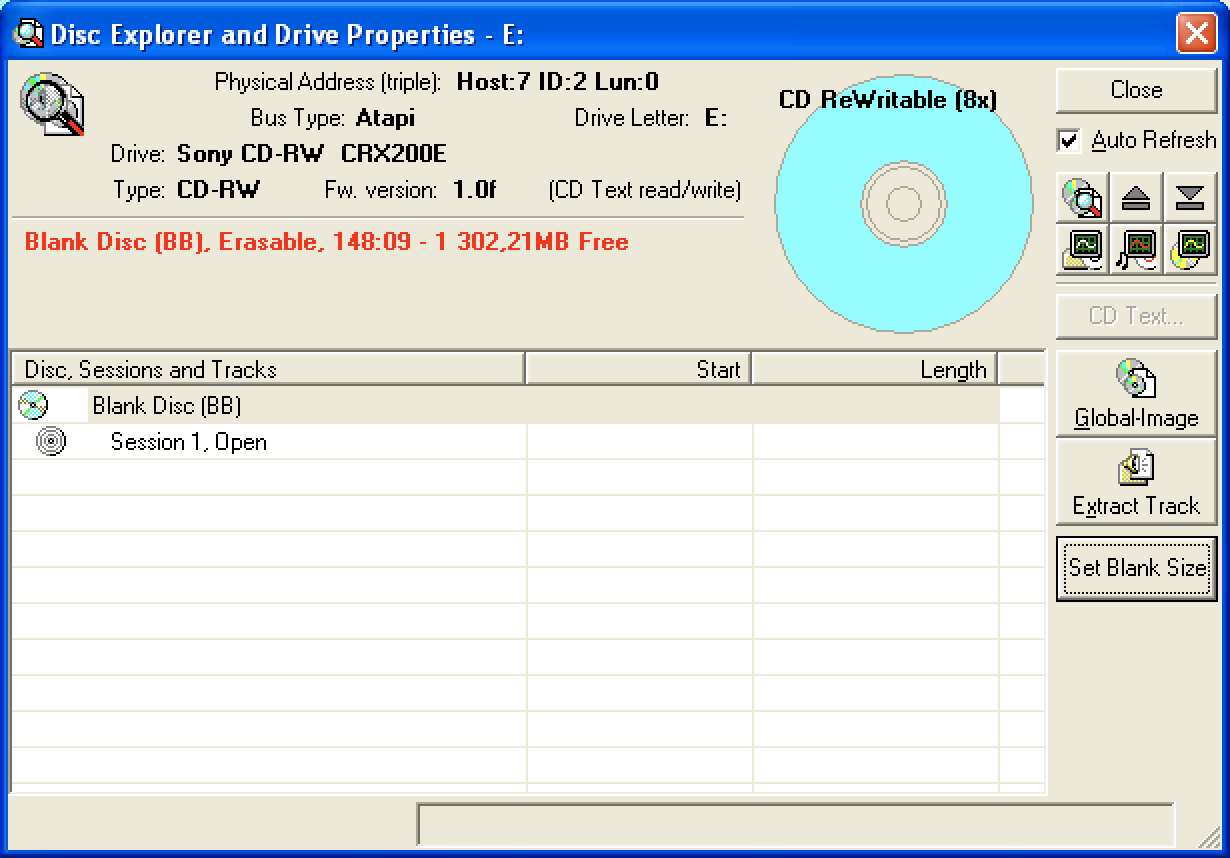
Task: Click the concentric-circle icon of Session 1 row
Action: click(x=51, y=441)
